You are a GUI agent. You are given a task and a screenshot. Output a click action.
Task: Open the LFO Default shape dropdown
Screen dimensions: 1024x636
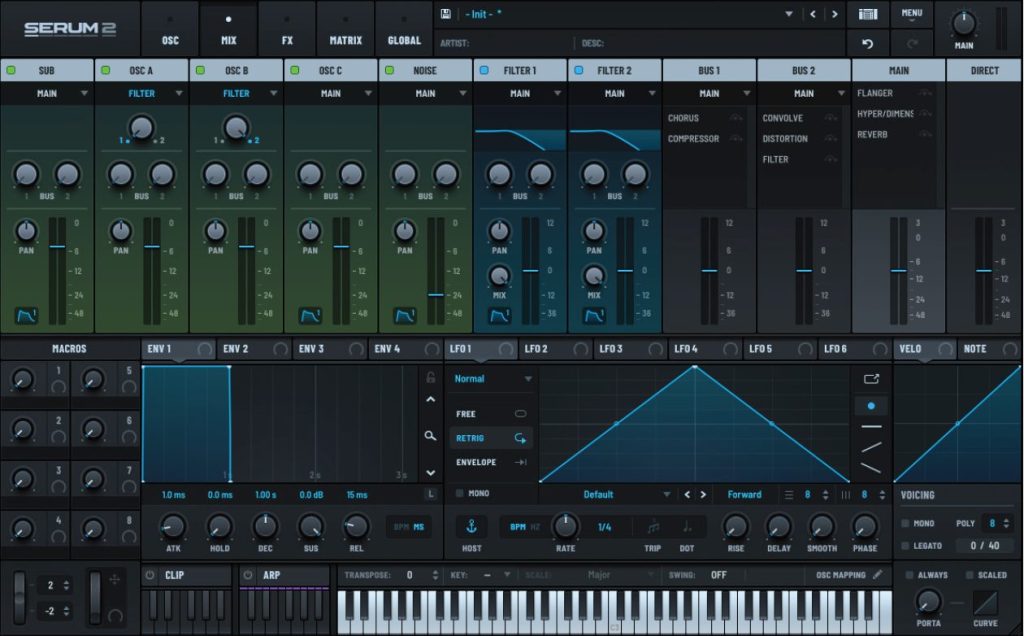[607, 494]
